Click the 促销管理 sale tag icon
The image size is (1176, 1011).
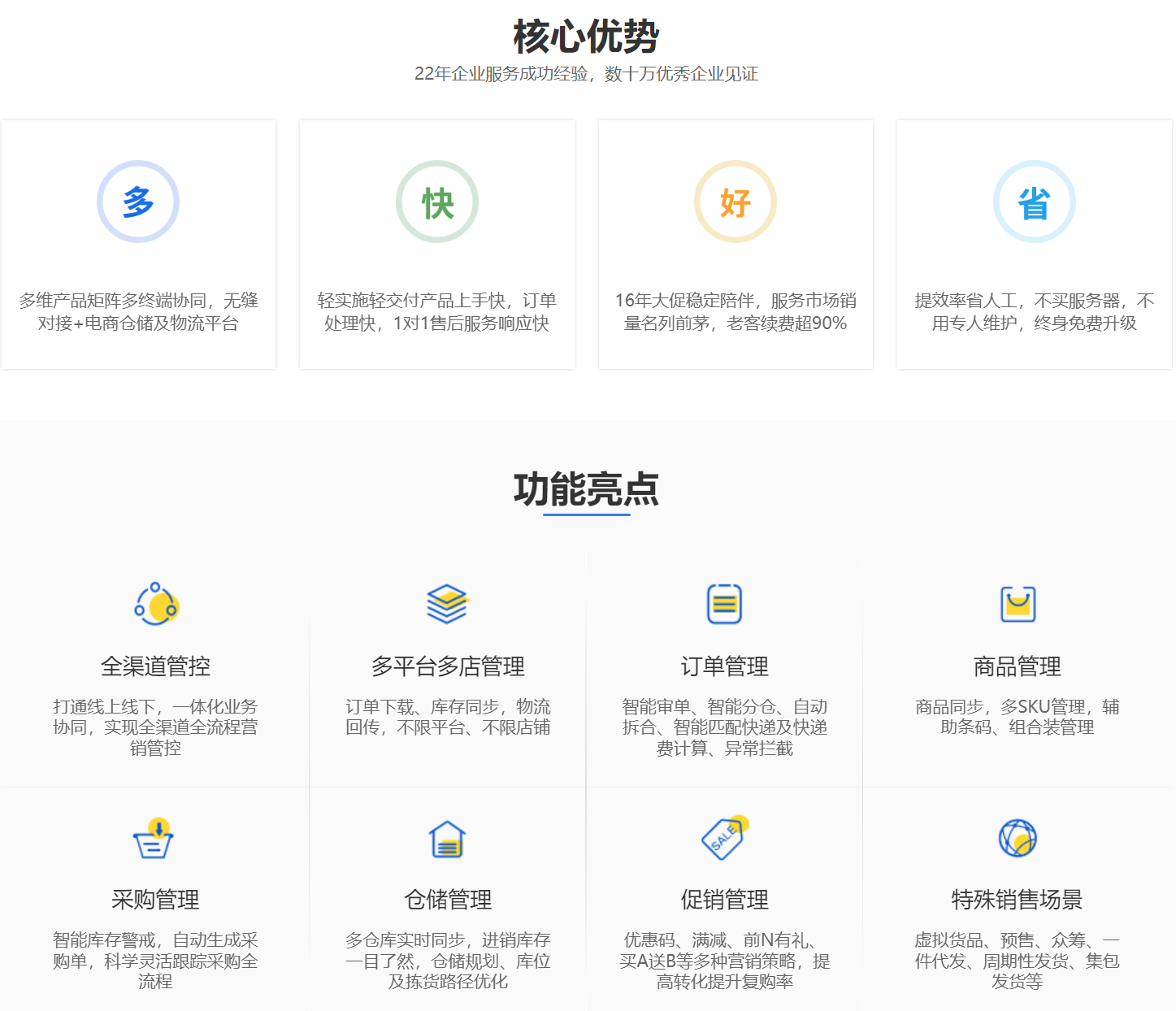(722, 839)
